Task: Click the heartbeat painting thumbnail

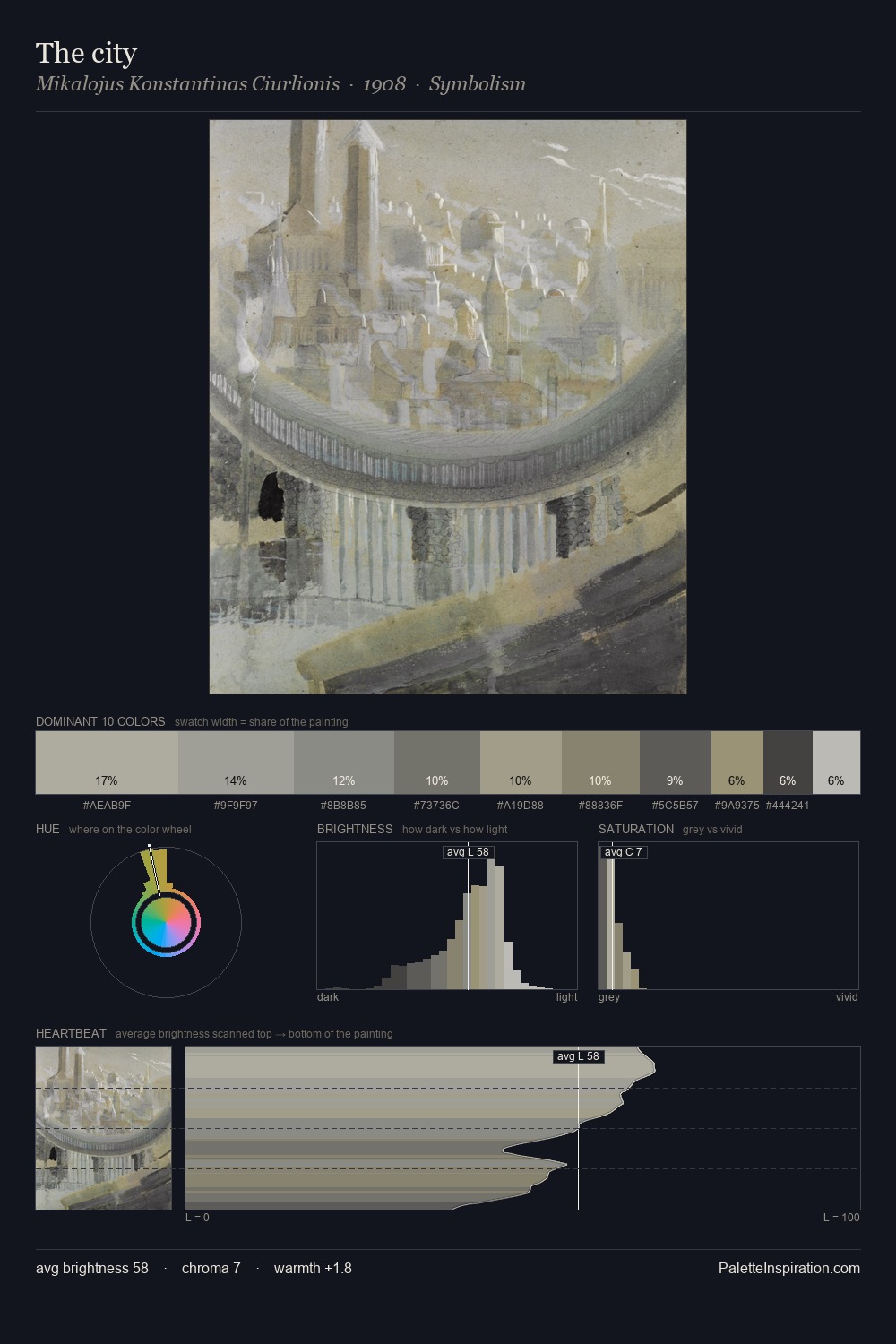Action: coord(103,1128)
